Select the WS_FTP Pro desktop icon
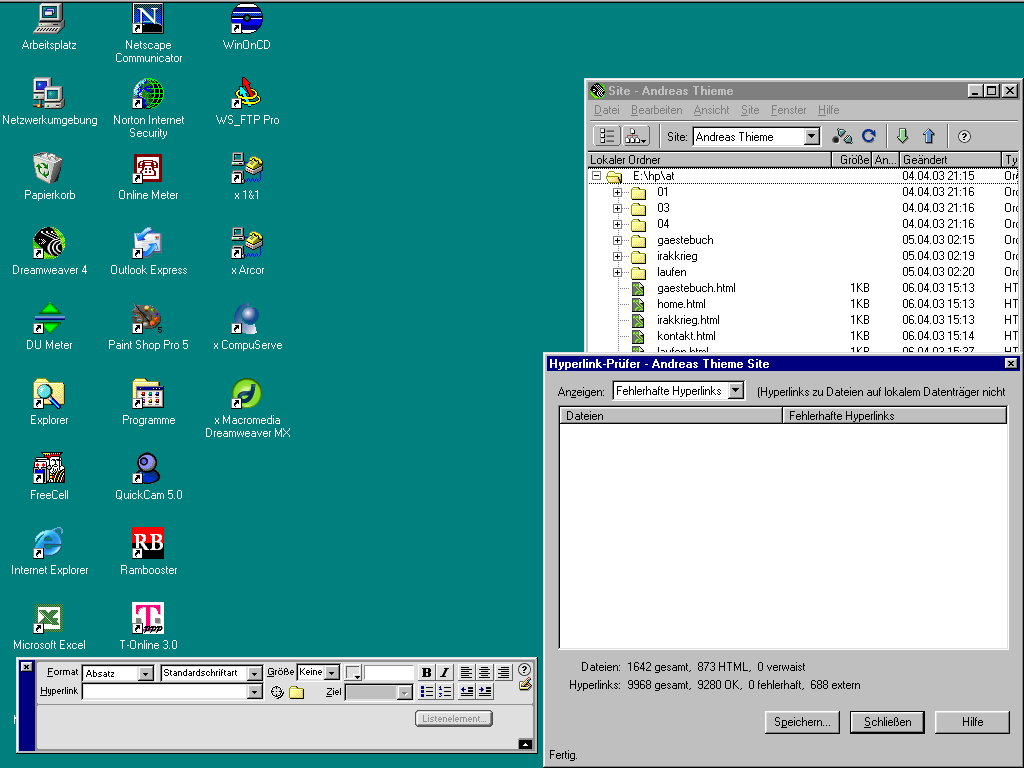Image resolution: width=1024 pixels, height=768 pixels. 247,101
